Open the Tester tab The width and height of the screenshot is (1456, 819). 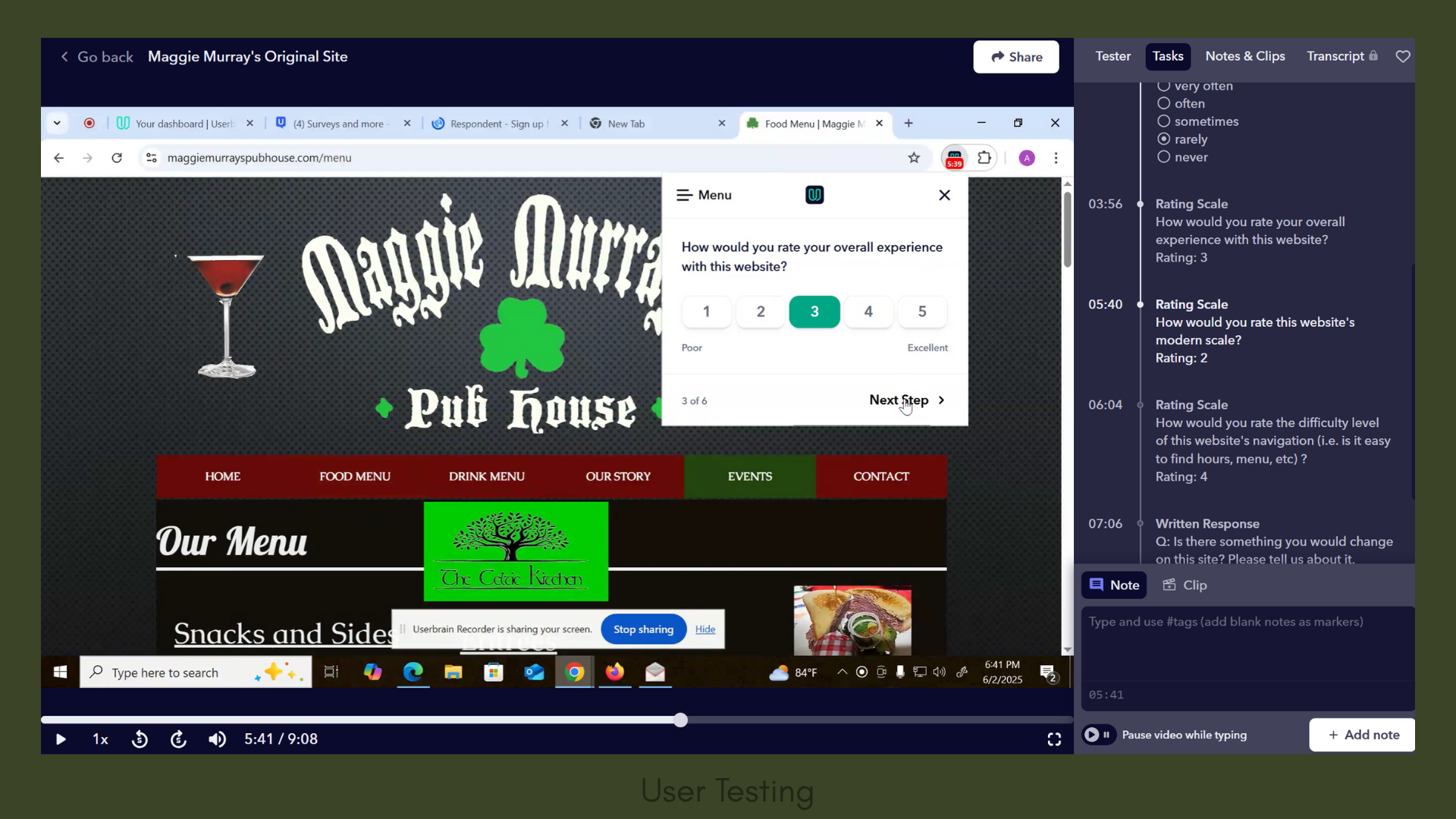click(1112, 57)
